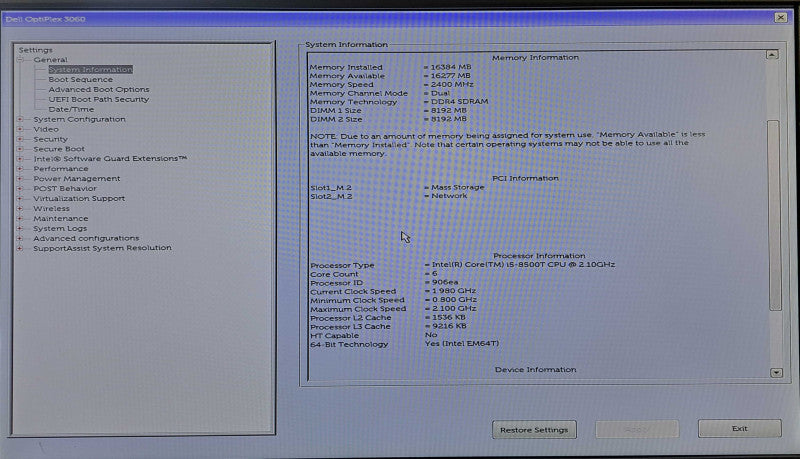Viewport: 800px width, 459px height.
Task: Click the Slot1_M.2 Mass Storage value
Action: [455, 187]
